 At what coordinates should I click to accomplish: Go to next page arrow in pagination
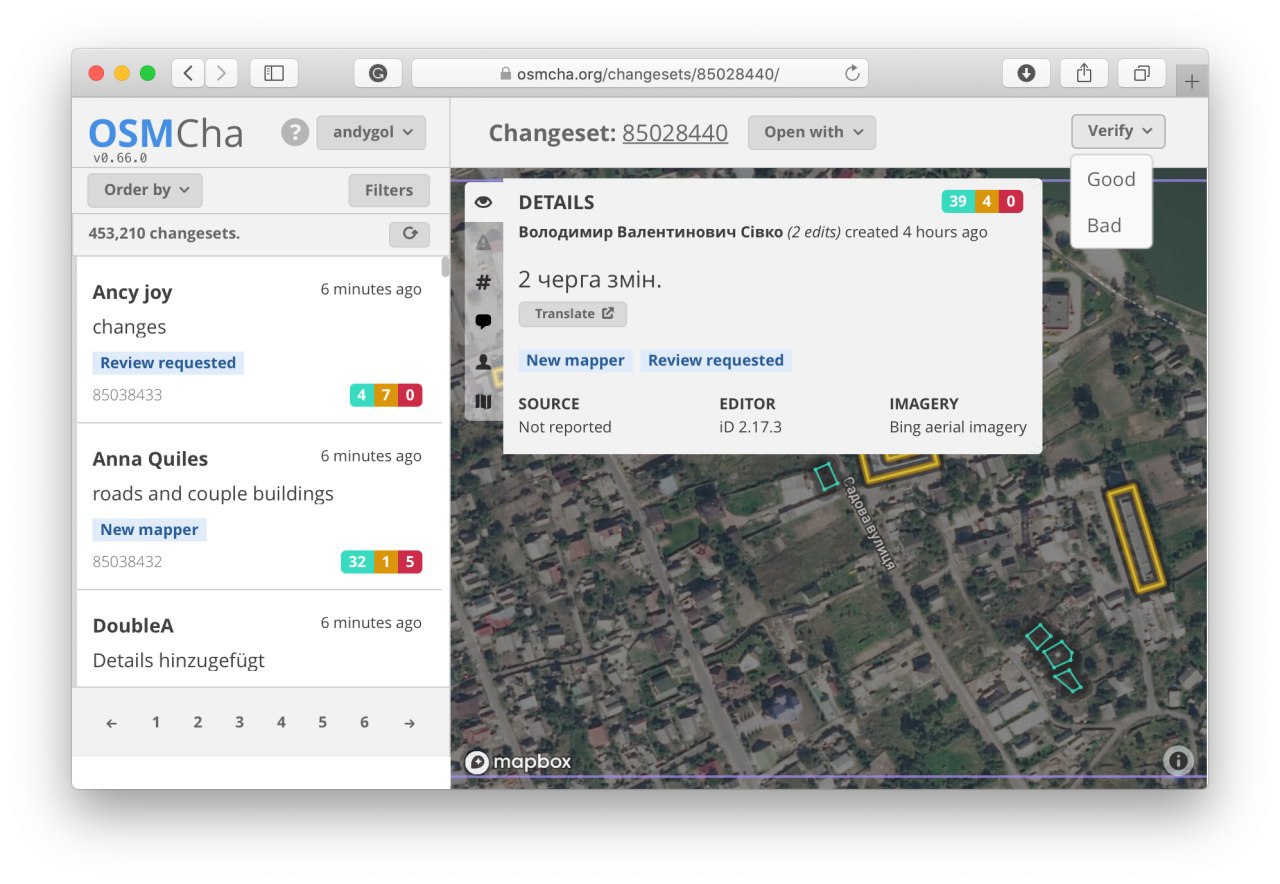point(409,723)
